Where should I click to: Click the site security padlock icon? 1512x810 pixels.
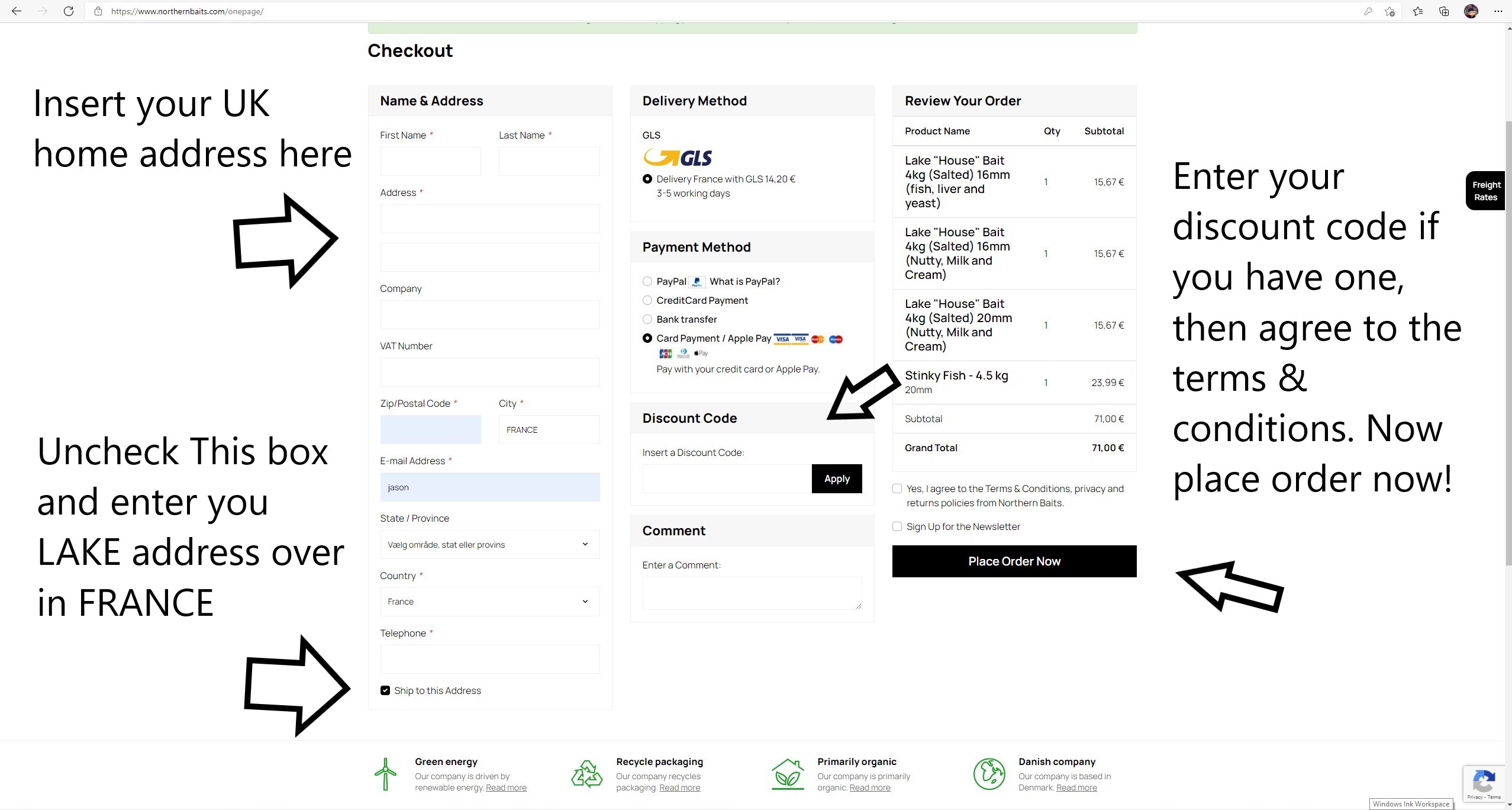point(98,11)
